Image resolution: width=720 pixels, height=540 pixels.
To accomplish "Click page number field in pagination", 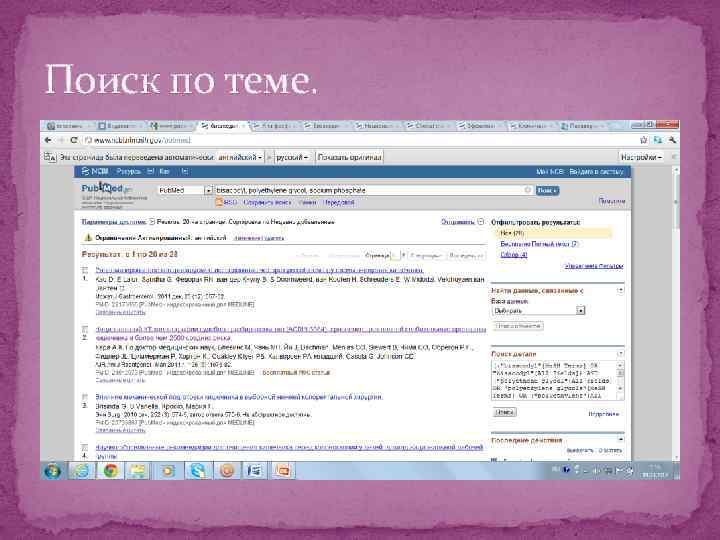I will (395, 255).
